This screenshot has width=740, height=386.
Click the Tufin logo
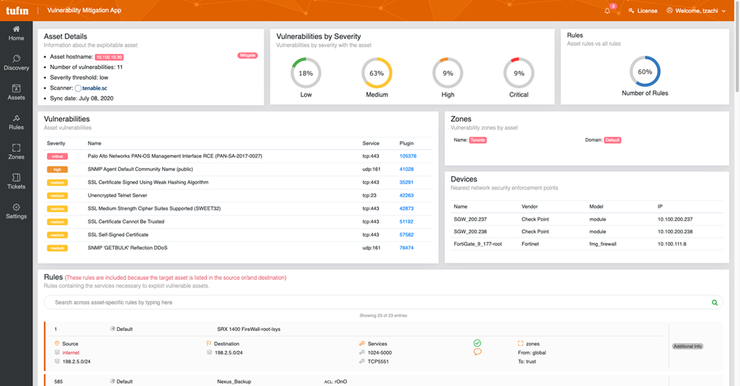17,10
